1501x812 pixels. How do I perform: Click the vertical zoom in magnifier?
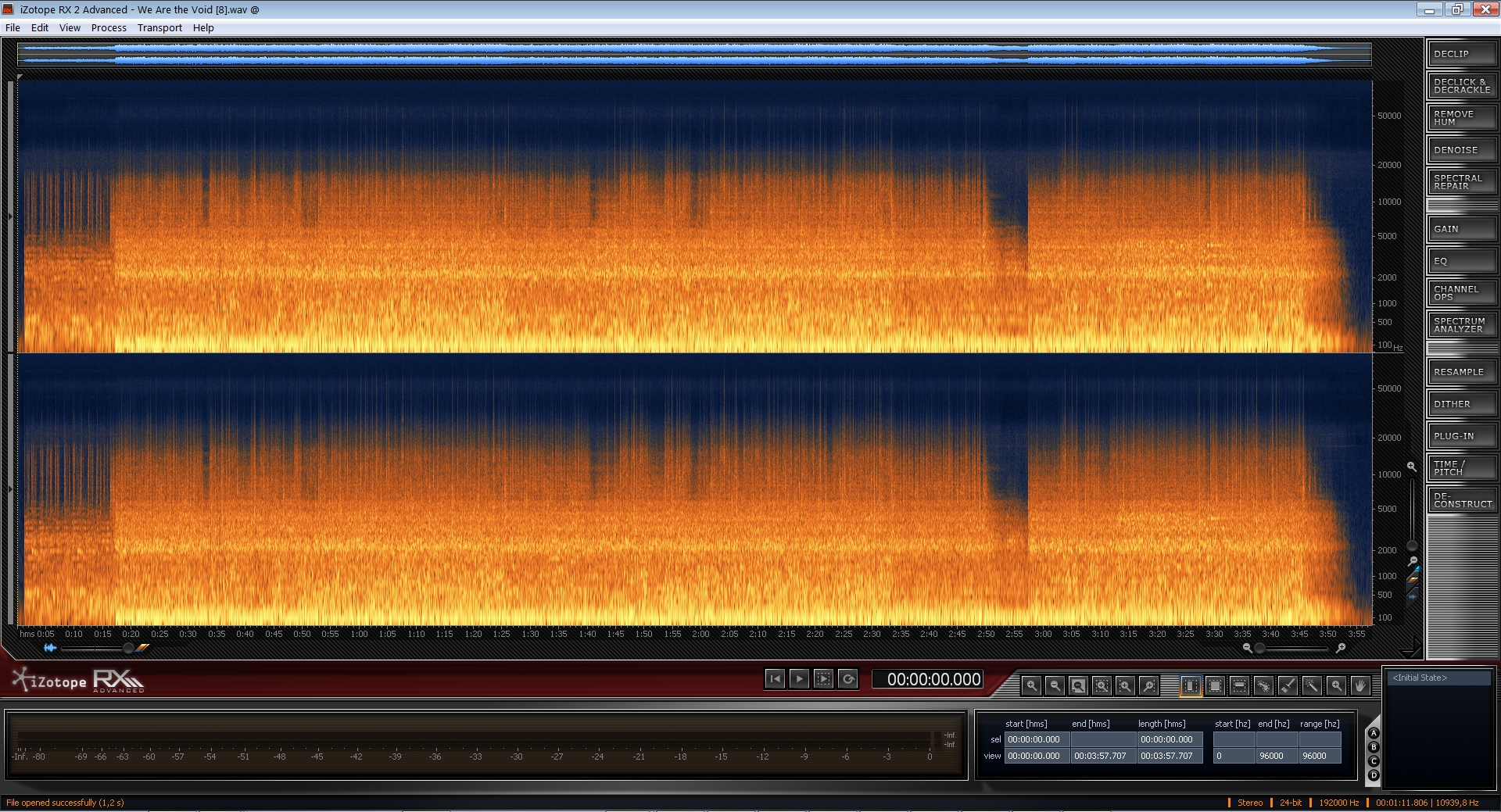click(x=1411, y=467)
